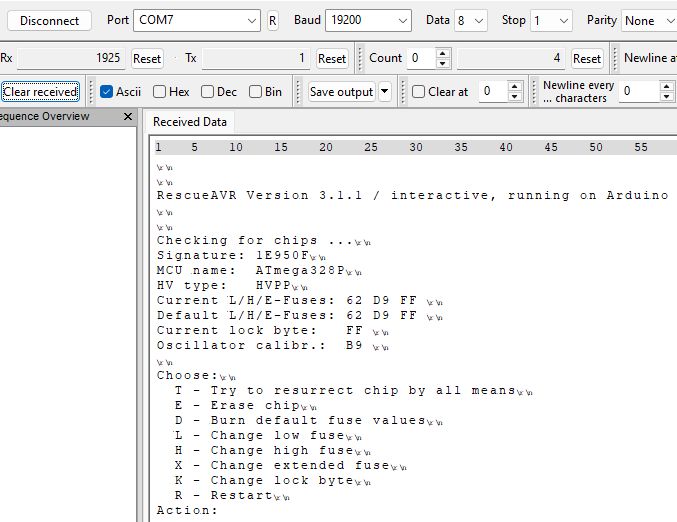Screen dimensions: 677x522
Task: Enable the Bin display checkbox
Action: tap(255, 92)
